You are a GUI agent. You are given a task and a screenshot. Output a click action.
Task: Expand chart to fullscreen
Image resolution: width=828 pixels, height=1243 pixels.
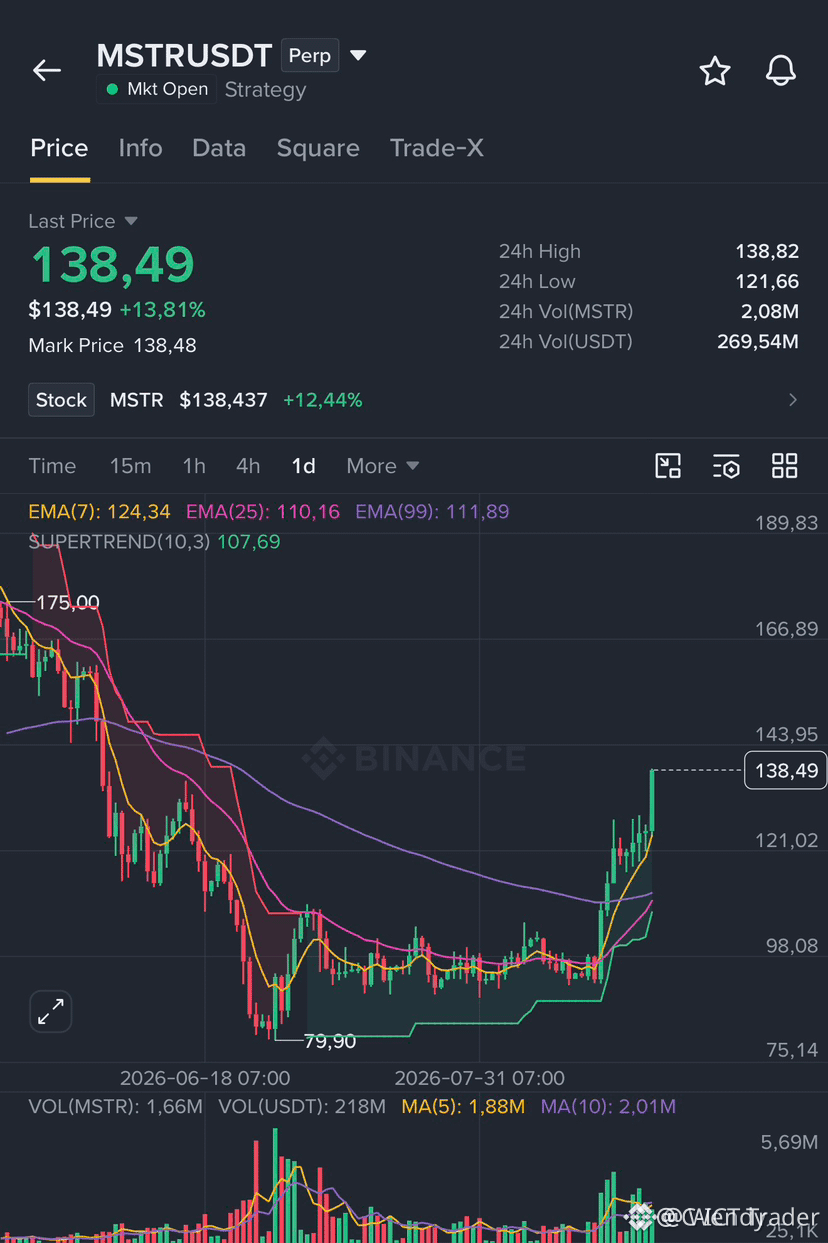[50, 1011]
